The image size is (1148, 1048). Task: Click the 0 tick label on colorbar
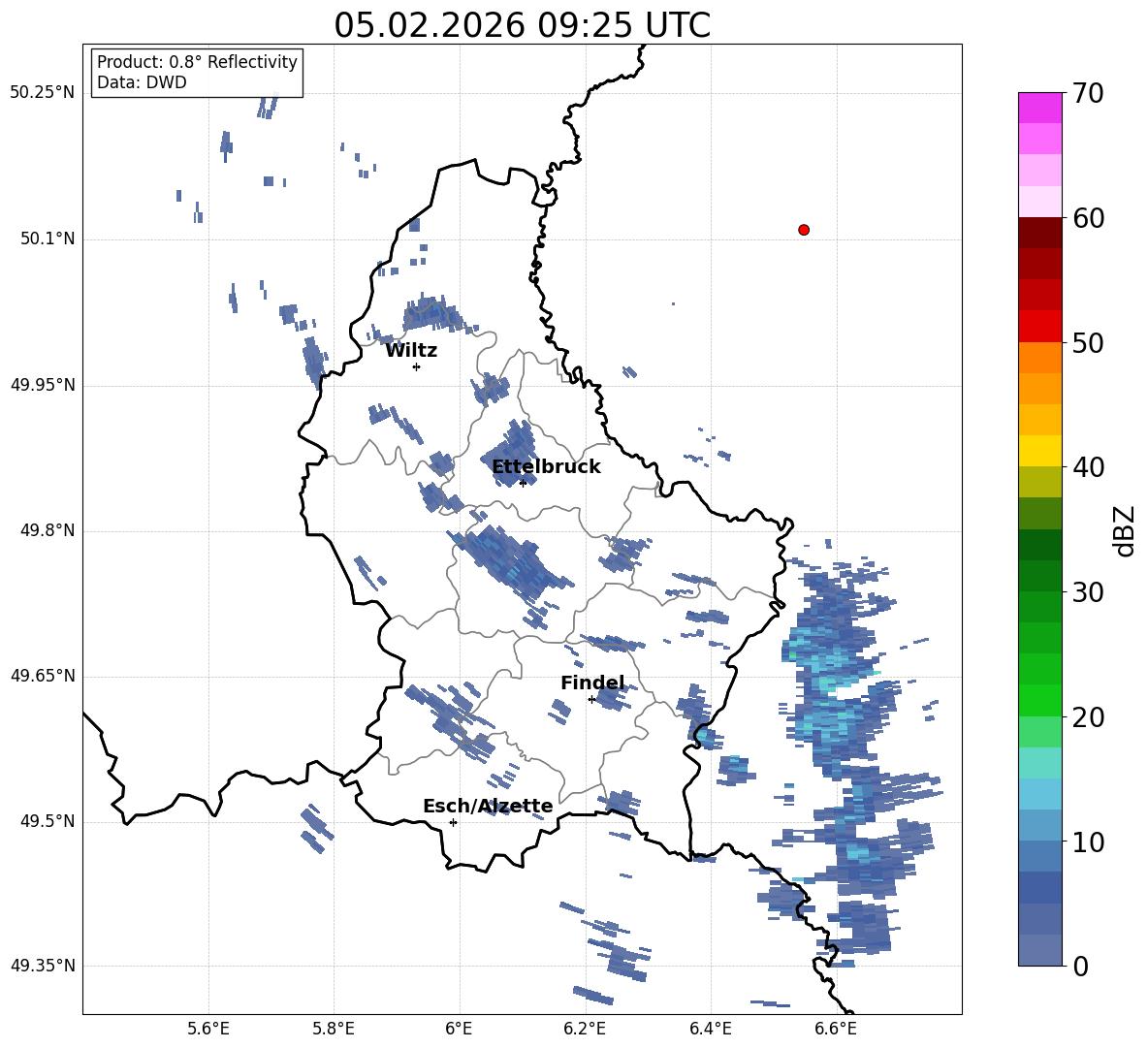tap(1079, 966)
